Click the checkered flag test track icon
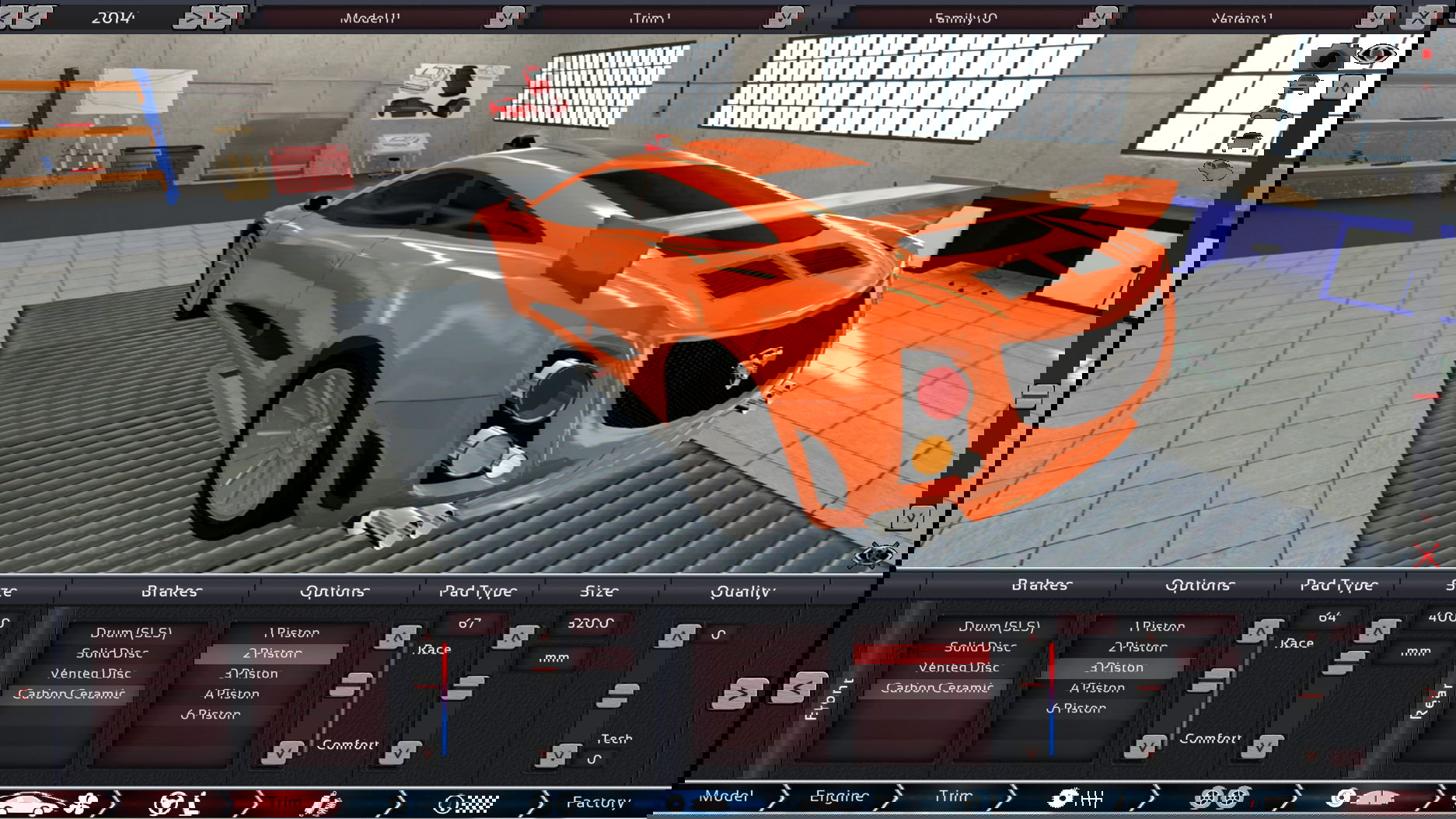The height and width of the screenshot is (819, 1456). (x=467, y=803)
